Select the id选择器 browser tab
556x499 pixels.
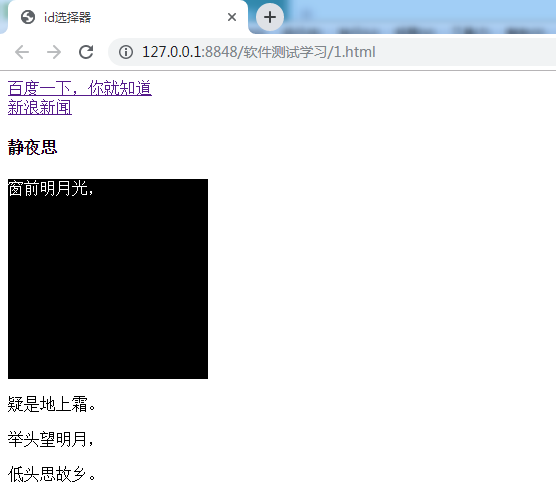click(128, 17)
